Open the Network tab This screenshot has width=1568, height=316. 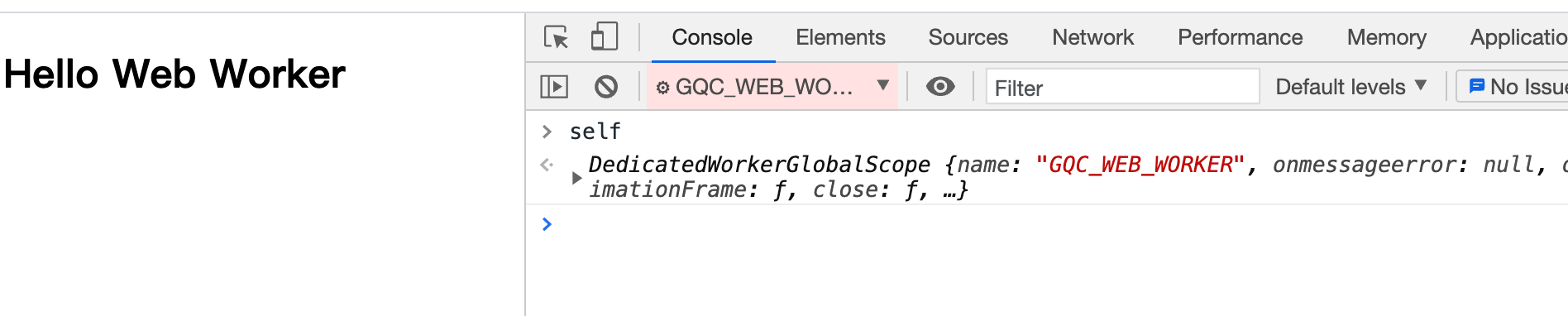coord(1092,37)
